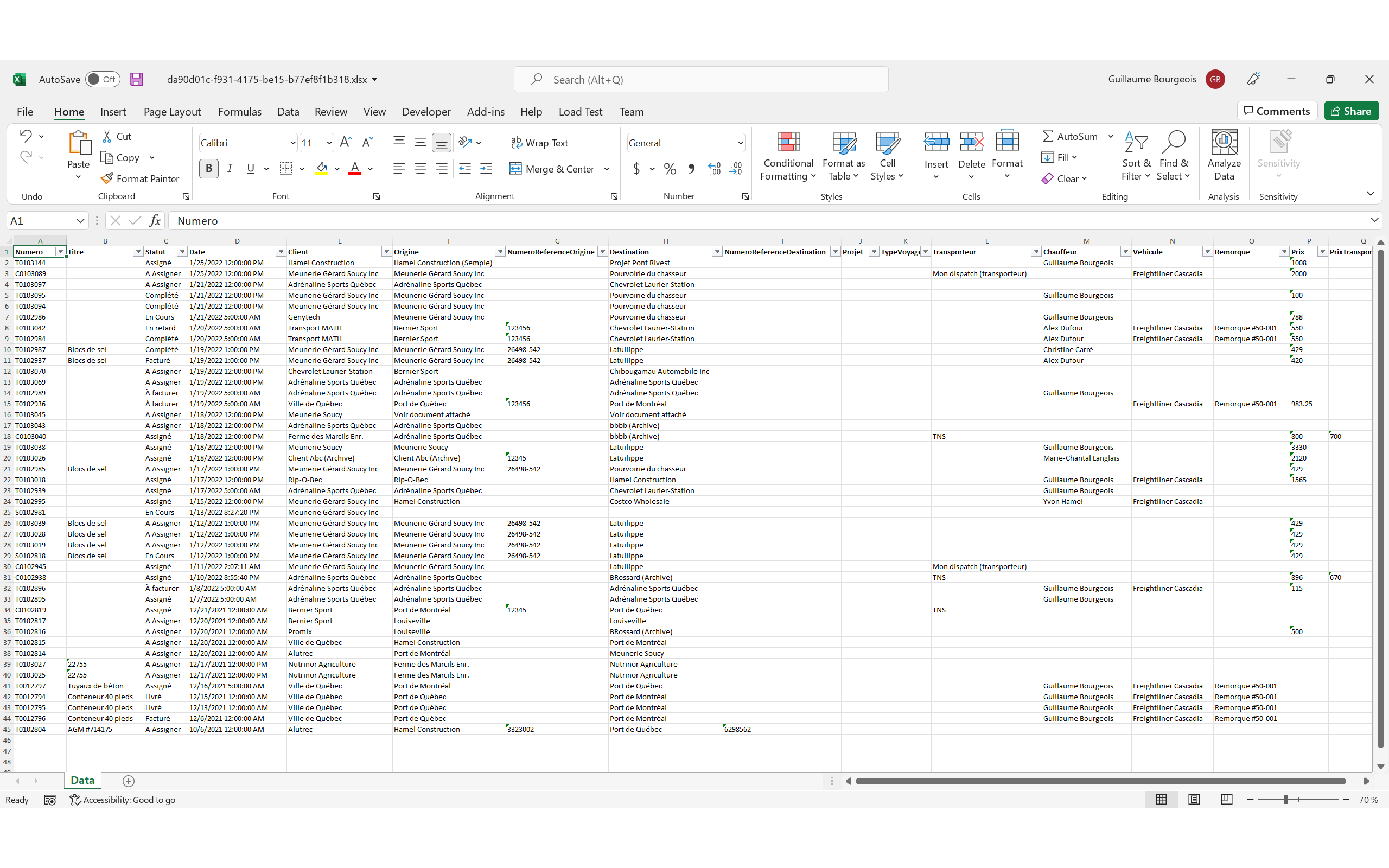Open Find & Select magnifier

[1174, 156]
